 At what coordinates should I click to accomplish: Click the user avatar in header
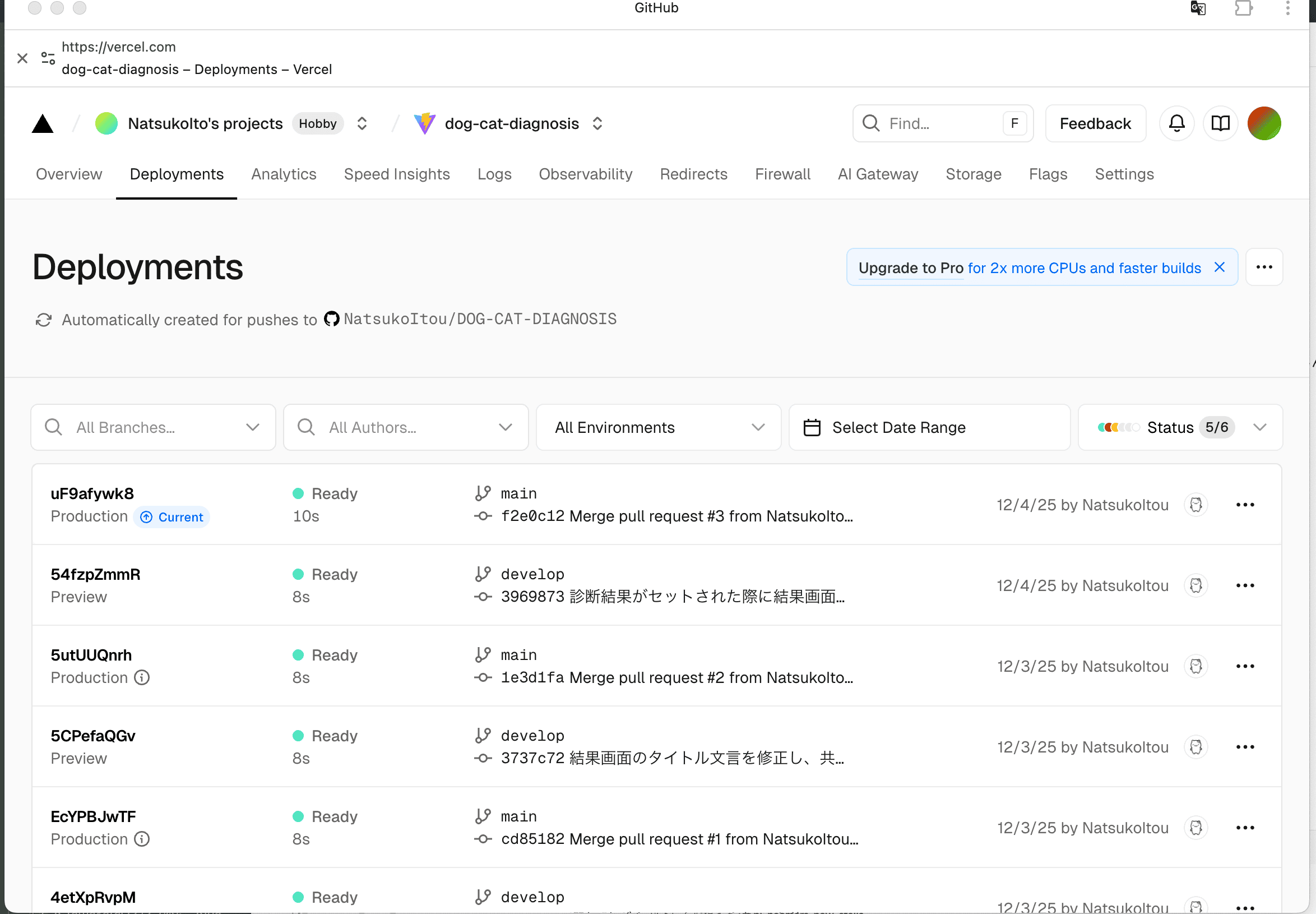[x=1263, y=124]
